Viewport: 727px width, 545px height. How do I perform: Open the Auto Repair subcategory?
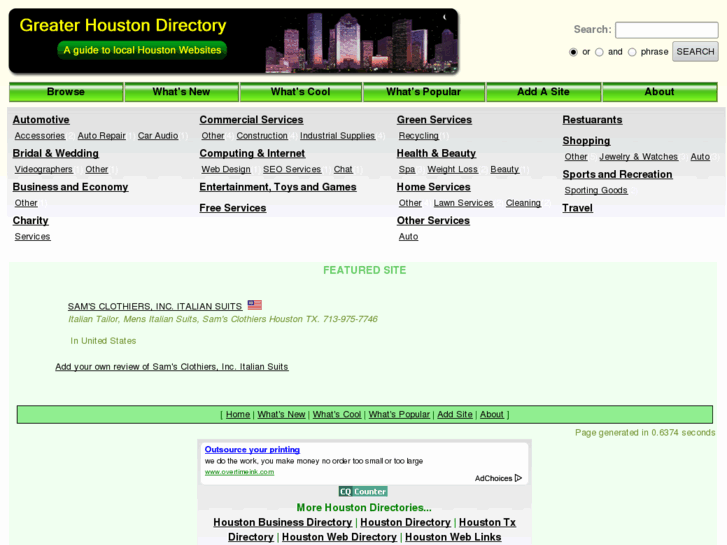click(x=102, y=135)
